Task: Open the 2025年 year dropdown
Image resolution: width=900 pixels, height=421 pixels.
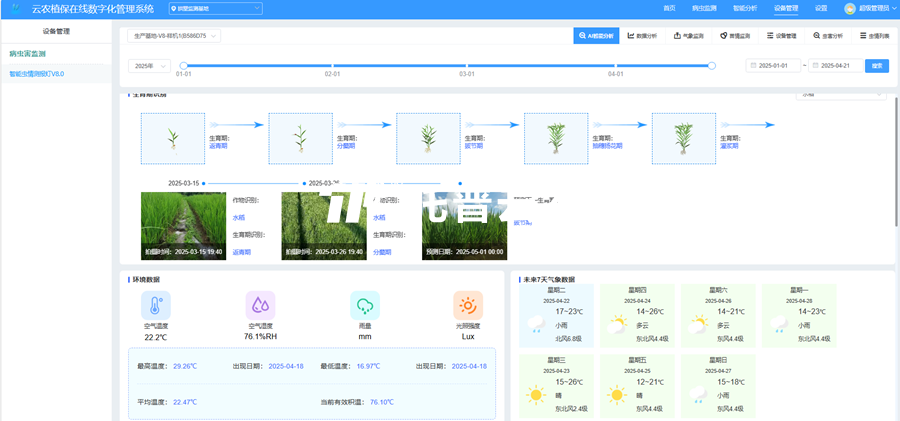Action: tap(149, 66)
